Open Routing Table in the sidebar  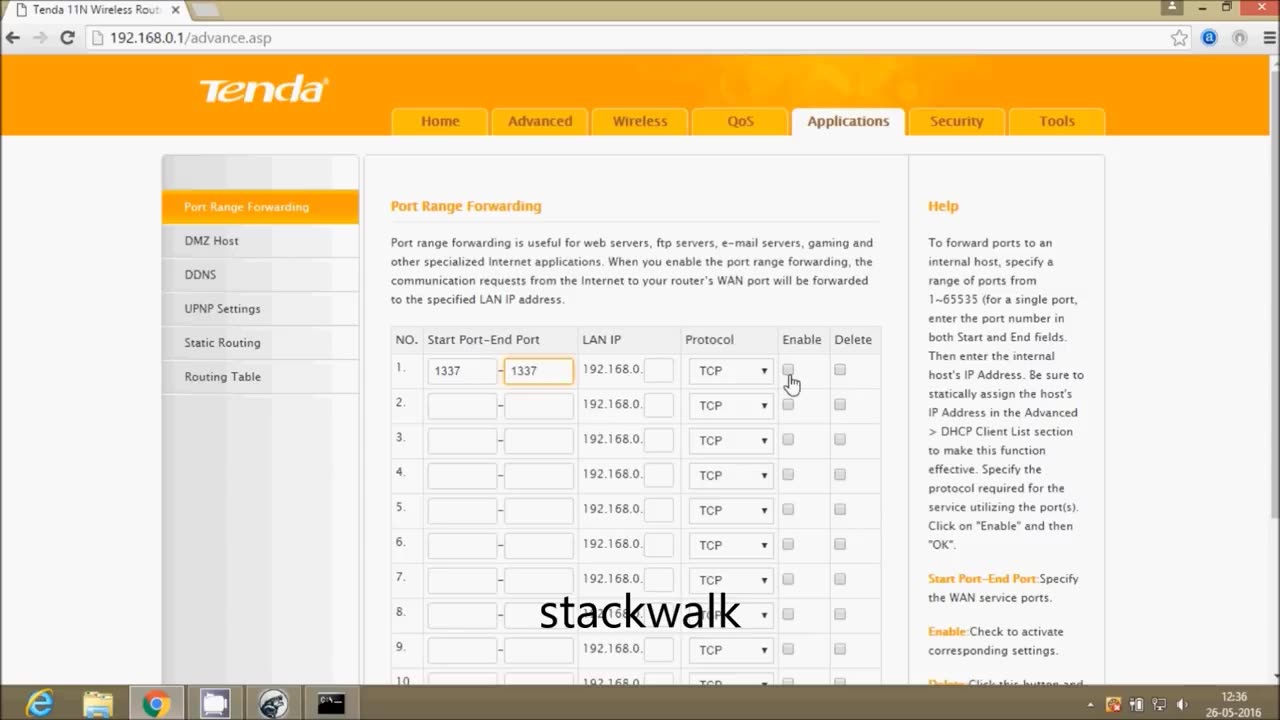click(x=260, y=377)
